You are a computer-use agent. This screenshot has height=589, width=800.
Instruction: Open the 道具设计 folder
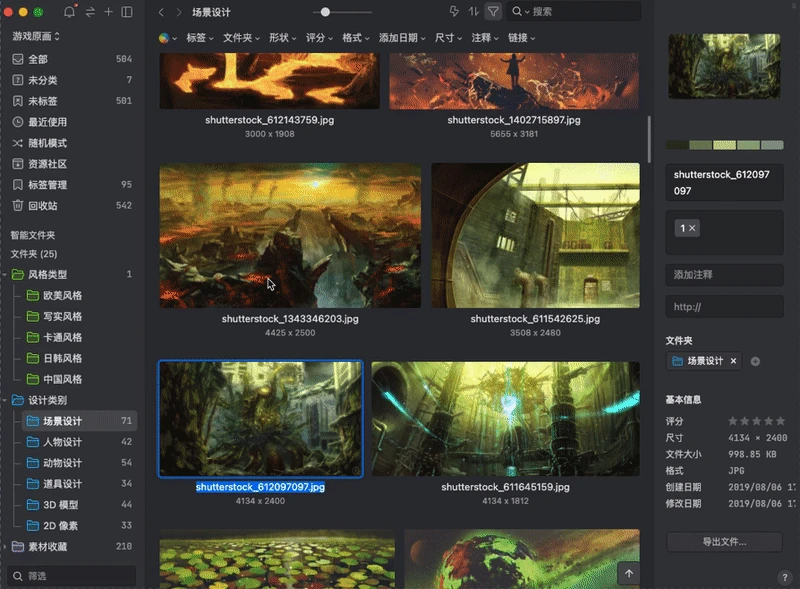80,484
